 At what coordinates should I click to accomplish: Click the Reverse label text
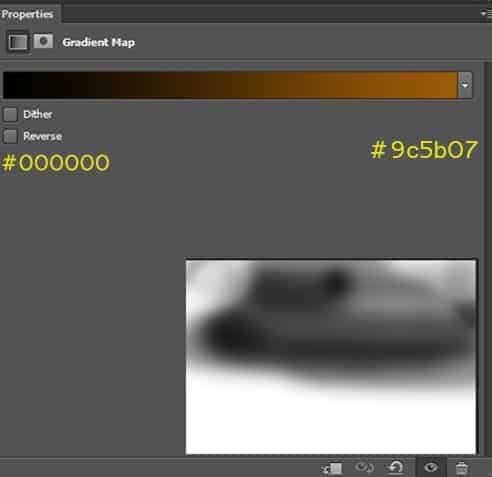(42, 136)
